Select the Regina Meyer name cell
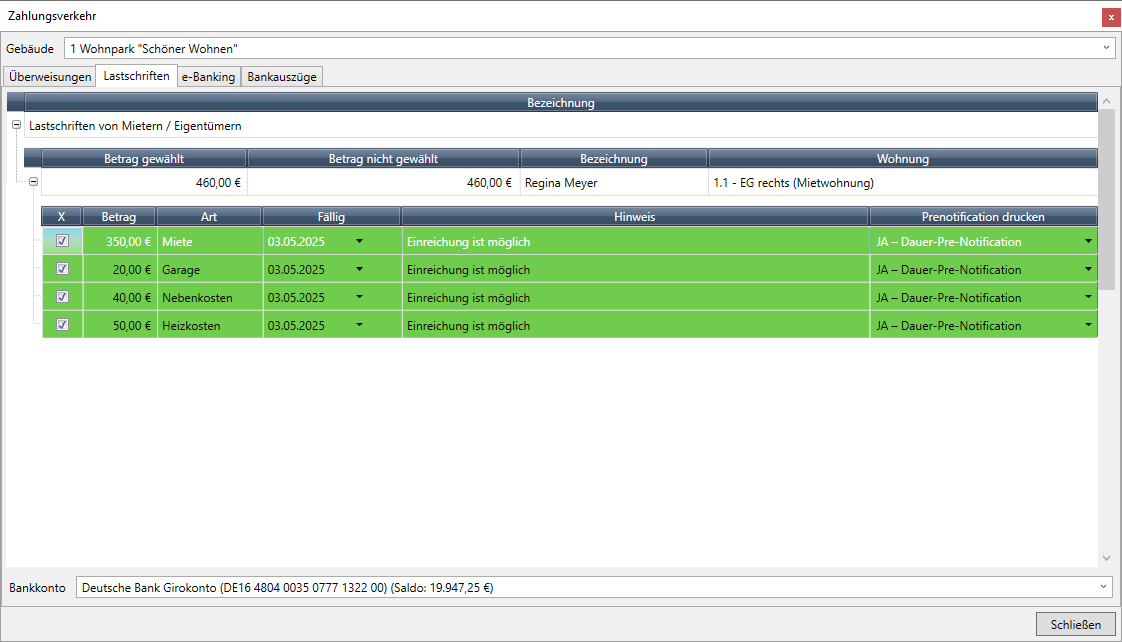The height and width of the screenshot is (642, 1122). tap(561, 183)
